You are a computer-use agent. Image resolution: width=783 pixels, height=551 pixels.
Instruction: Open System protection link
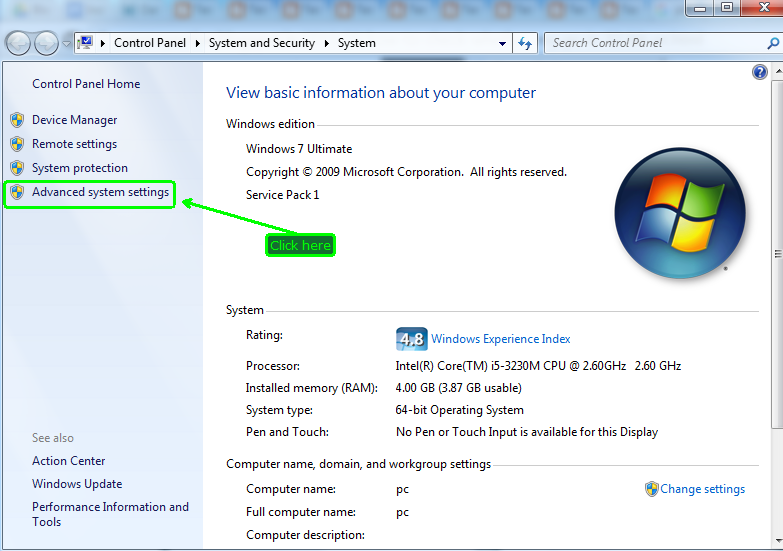[x=80, y=168]
